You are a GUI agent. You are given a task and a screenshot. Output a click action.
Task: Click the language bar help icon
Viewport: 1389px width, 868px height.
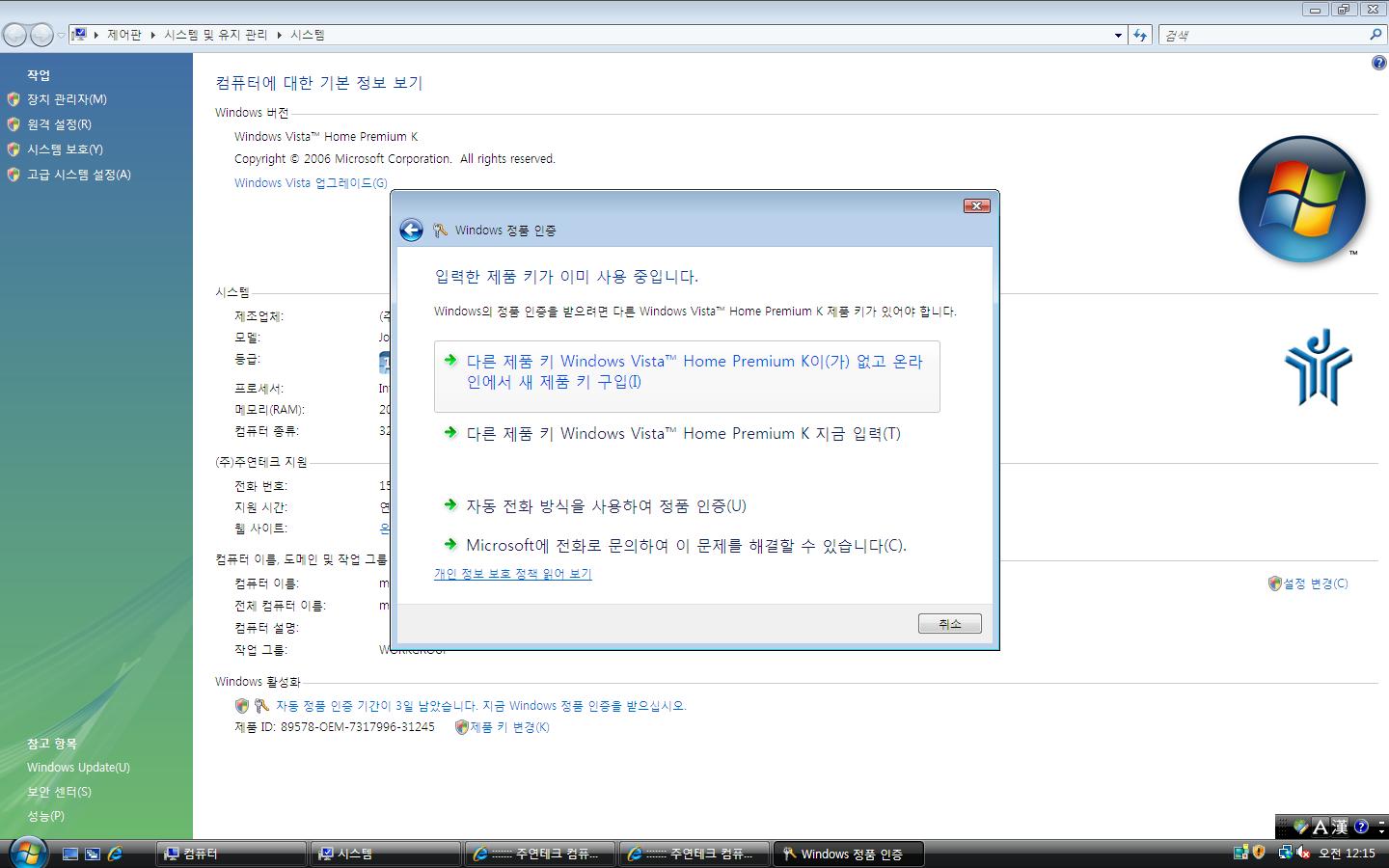(1361, 827)
